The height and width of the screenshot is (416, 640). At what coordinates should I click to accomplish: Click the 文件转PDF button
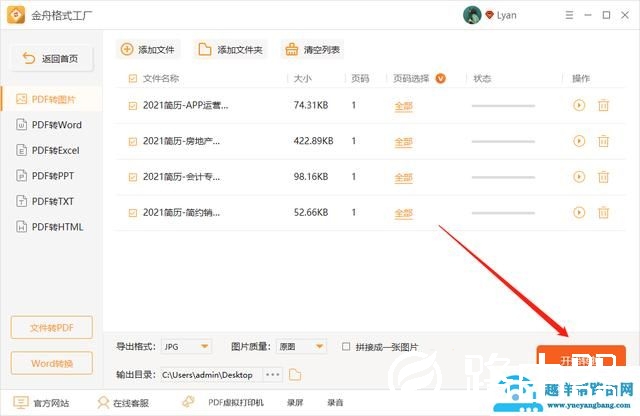pyautogui.click(x=51, y=327)
